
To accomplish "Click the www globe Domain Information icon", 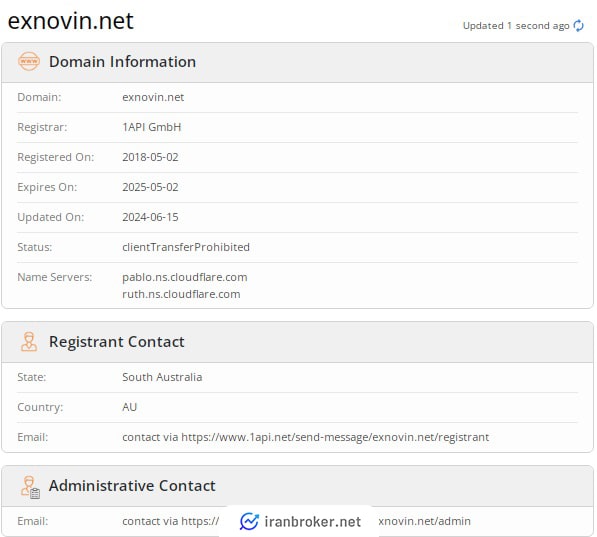I will pos(29,61).
